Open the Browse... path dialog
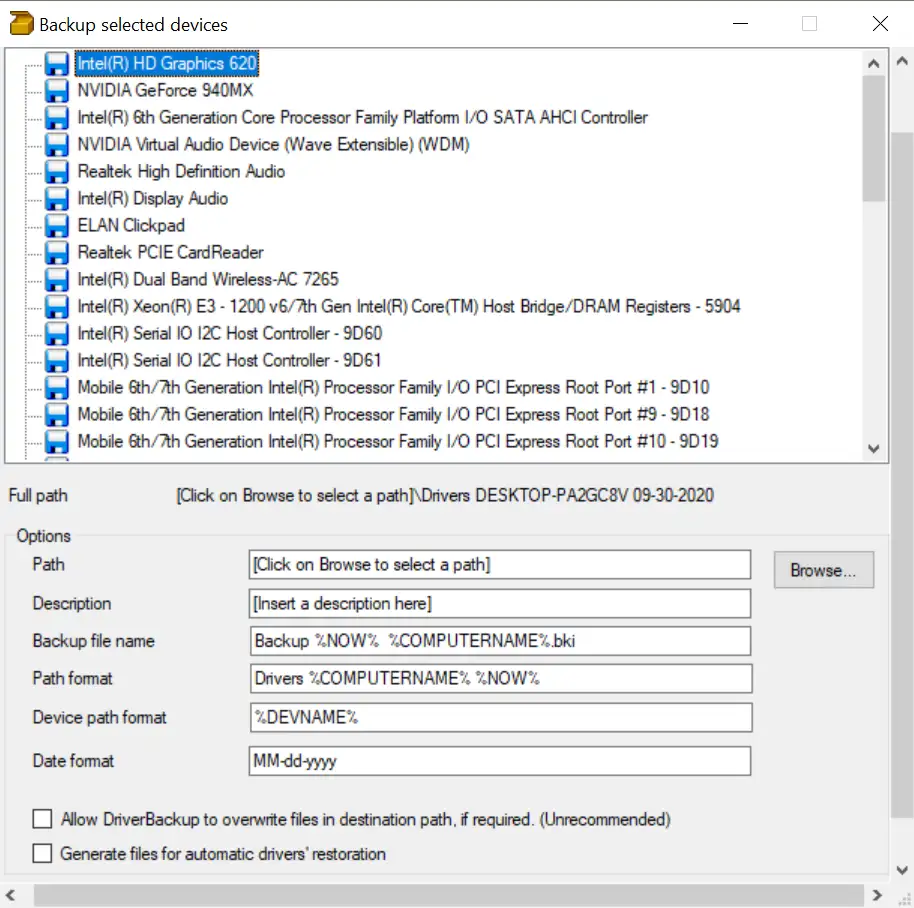This screenshot has height=908, width=914. (x=823, y=570)
